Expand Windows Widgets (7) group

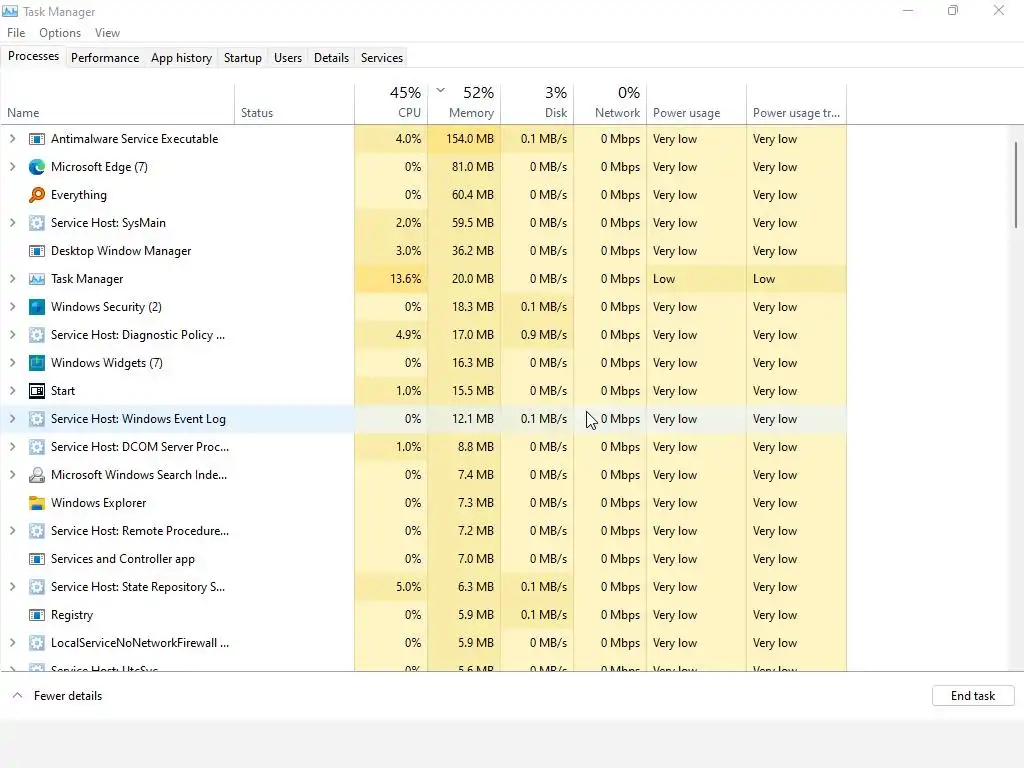[12, 363]
